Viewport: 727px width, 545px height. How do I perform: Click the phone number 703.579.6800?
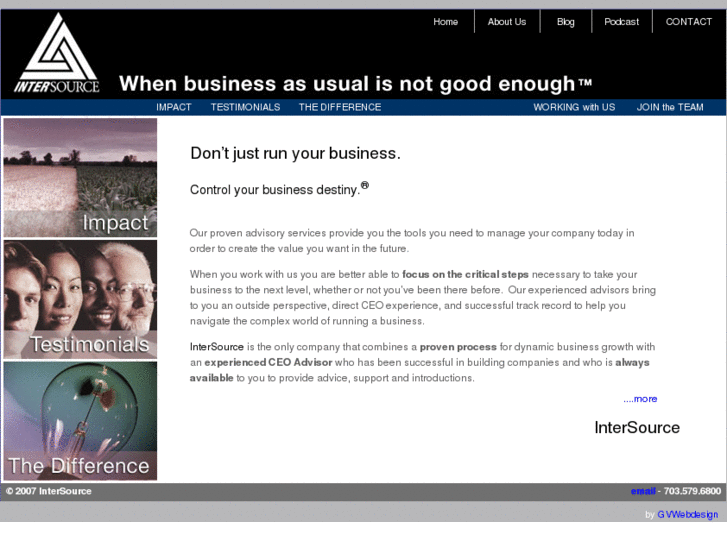(692, 491)
